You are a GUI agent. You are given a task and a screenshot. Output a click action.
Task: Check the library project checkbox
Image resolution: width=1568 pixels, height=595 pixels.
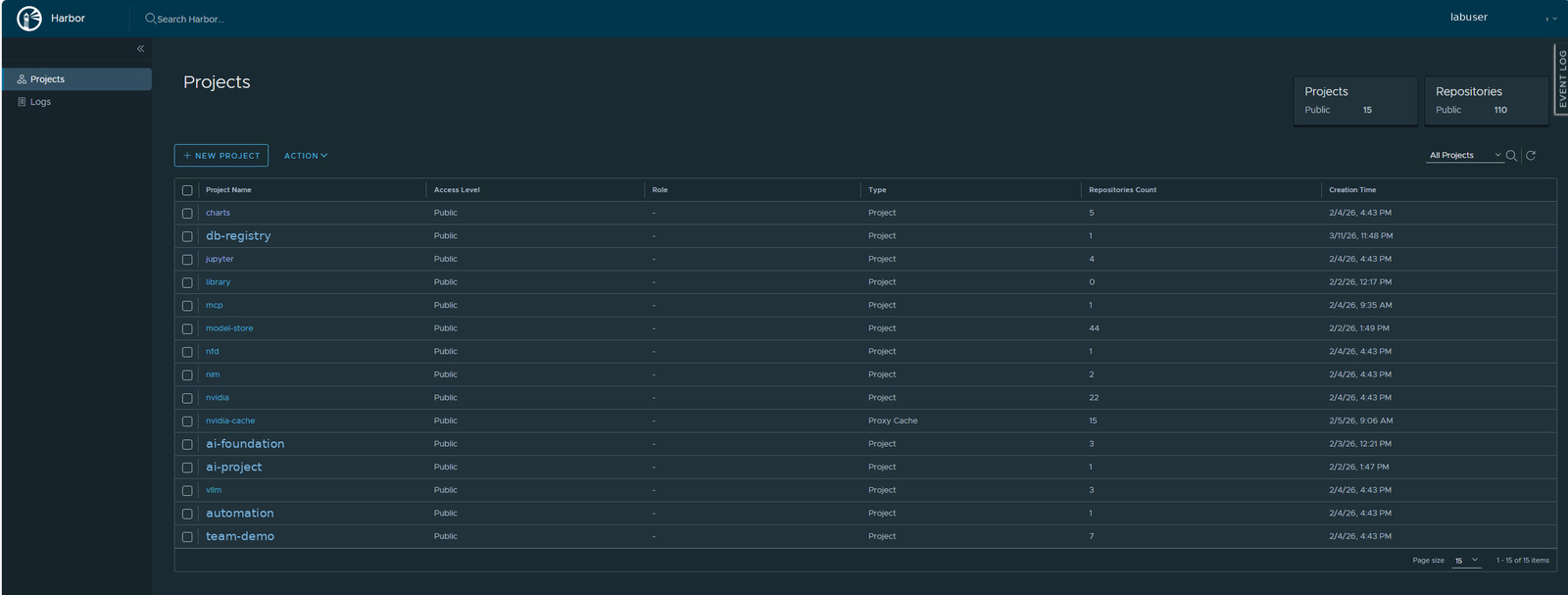pyautogui.click(x=187, y=282)
